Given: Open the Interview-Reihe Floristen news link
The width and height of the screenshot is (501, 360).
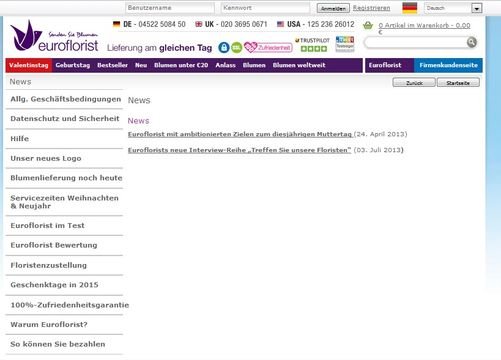Looking at the screenshot, I should (239, 150).
